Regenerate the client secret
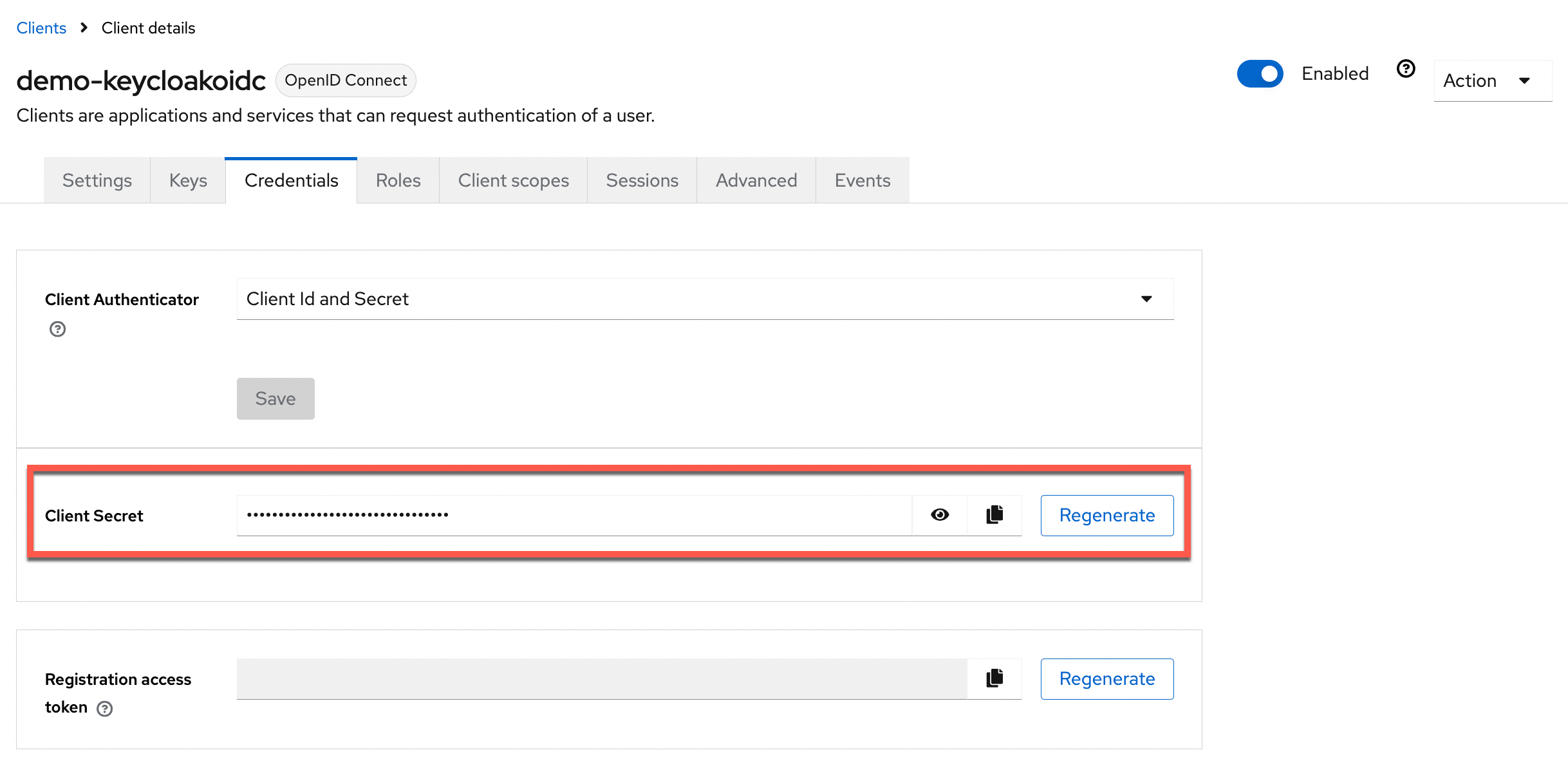This screenshot has width=1568, height=766. point(1106,515)
